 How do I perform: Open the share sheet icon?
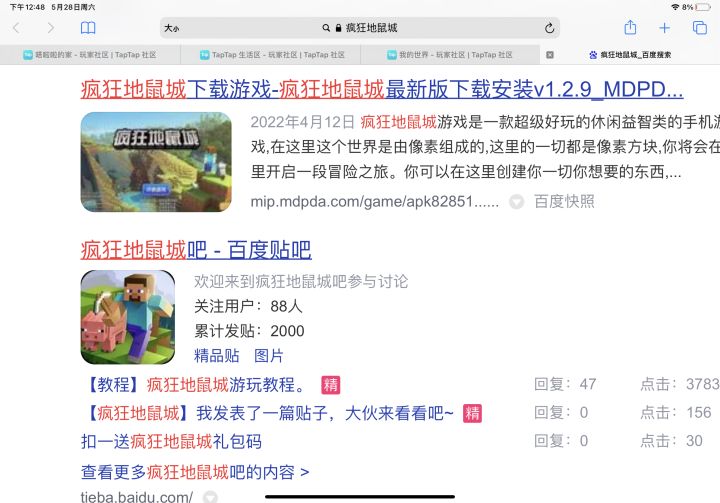tap(630, 28)
